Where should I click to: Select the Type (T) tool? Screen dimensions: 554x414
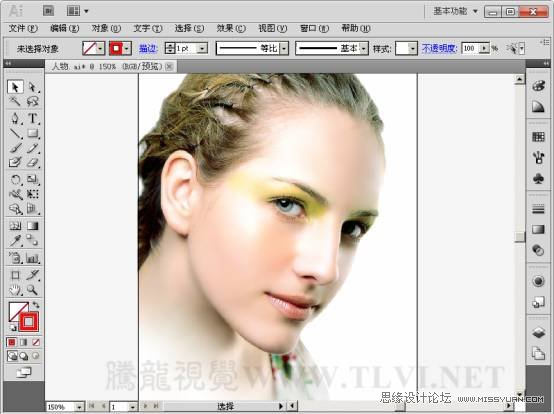click(33, 118)
